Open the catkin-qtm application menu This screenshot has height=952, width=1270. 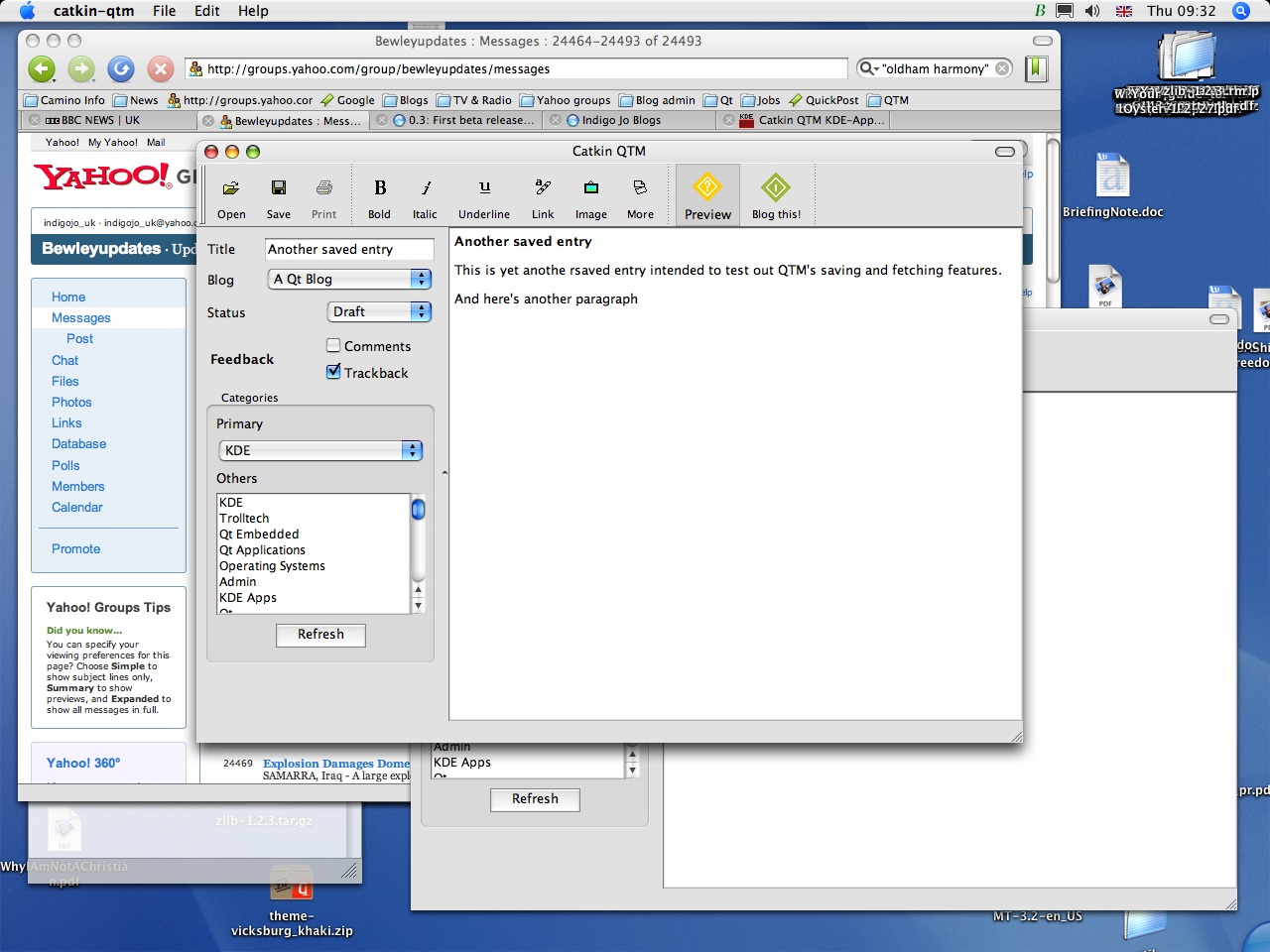93,11
